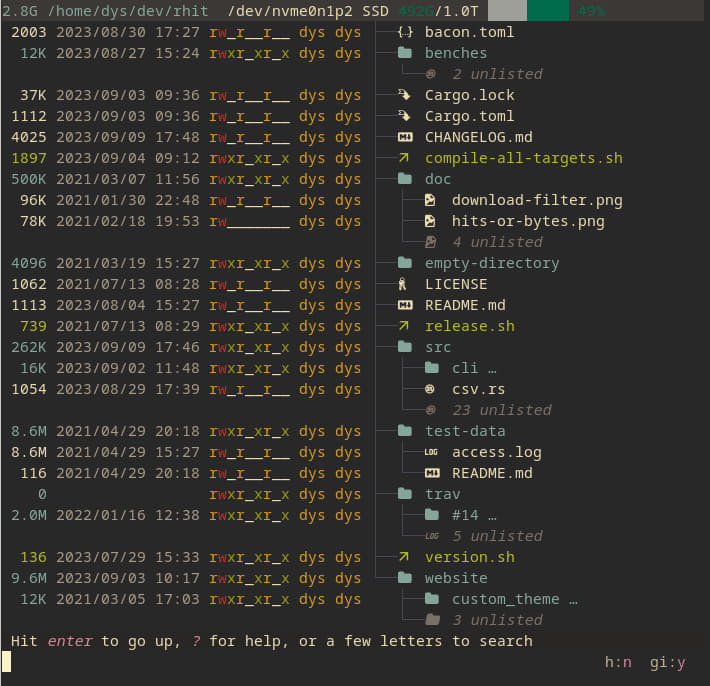Click the Rust icon beside 2 unlisted

(x=431, y=74)
